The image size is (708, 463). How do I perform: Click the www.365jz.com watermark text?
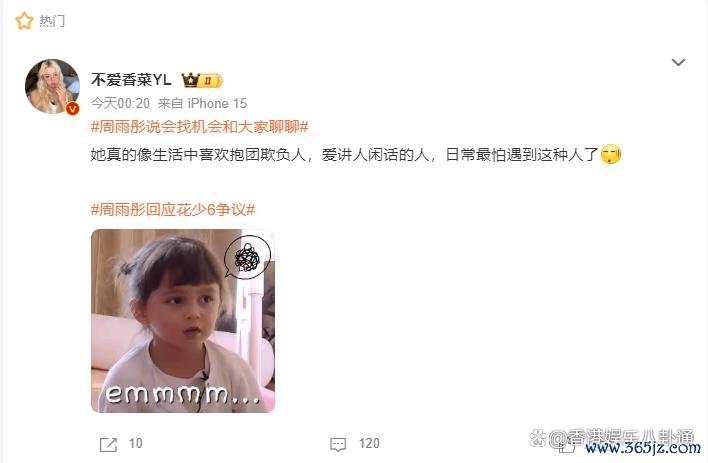tap(643, 448)
